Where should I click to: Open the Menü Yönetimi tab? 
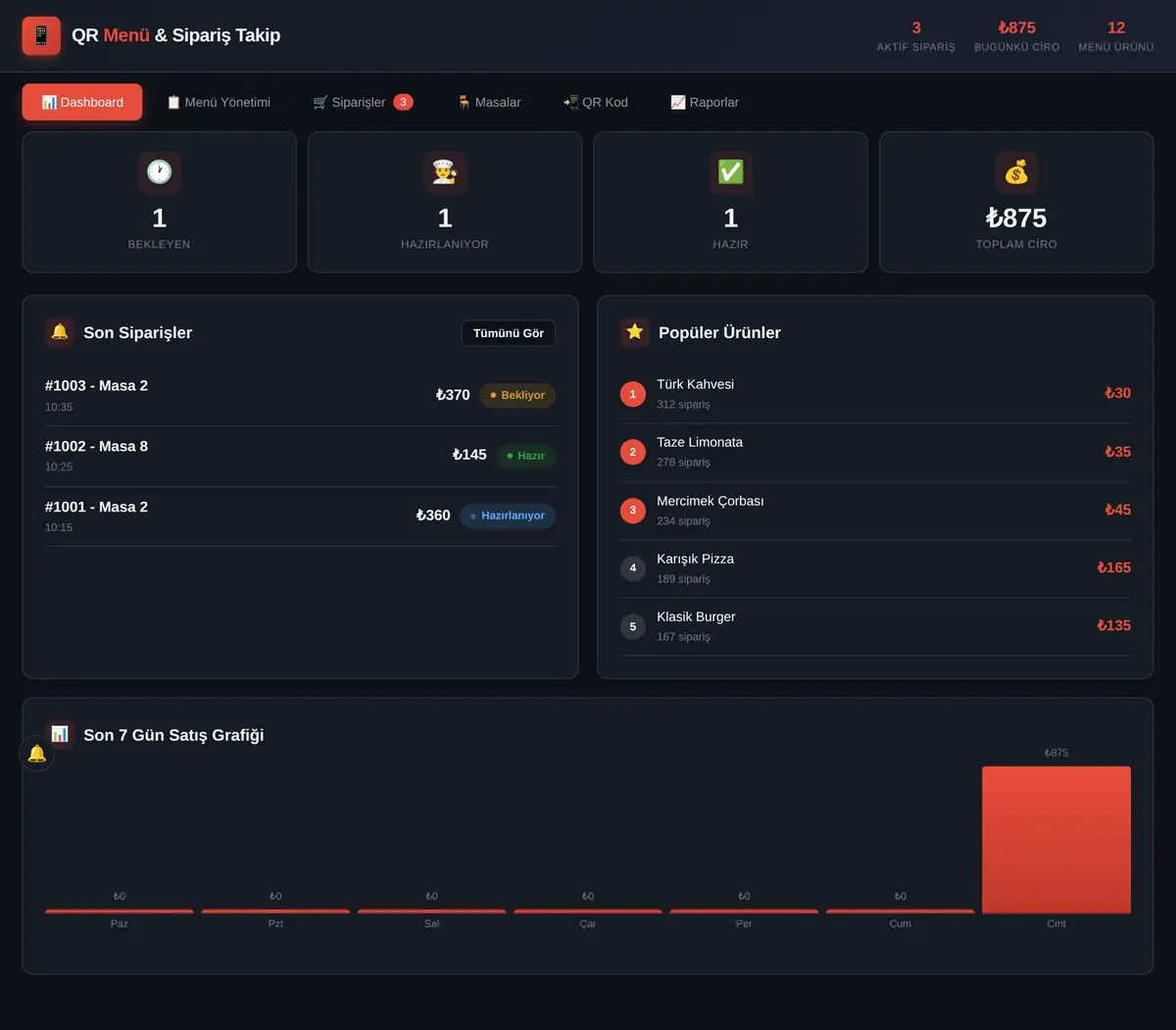click(219, 102)
